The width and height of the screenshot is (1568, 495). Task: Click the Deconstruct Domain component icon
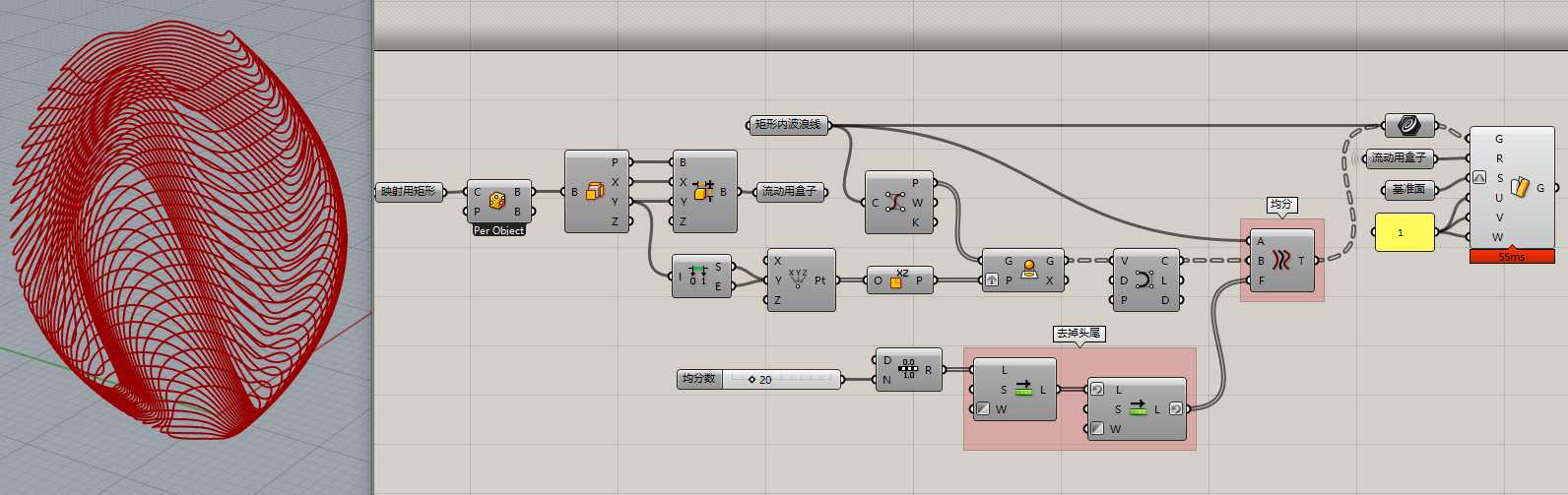click(698, 276)
